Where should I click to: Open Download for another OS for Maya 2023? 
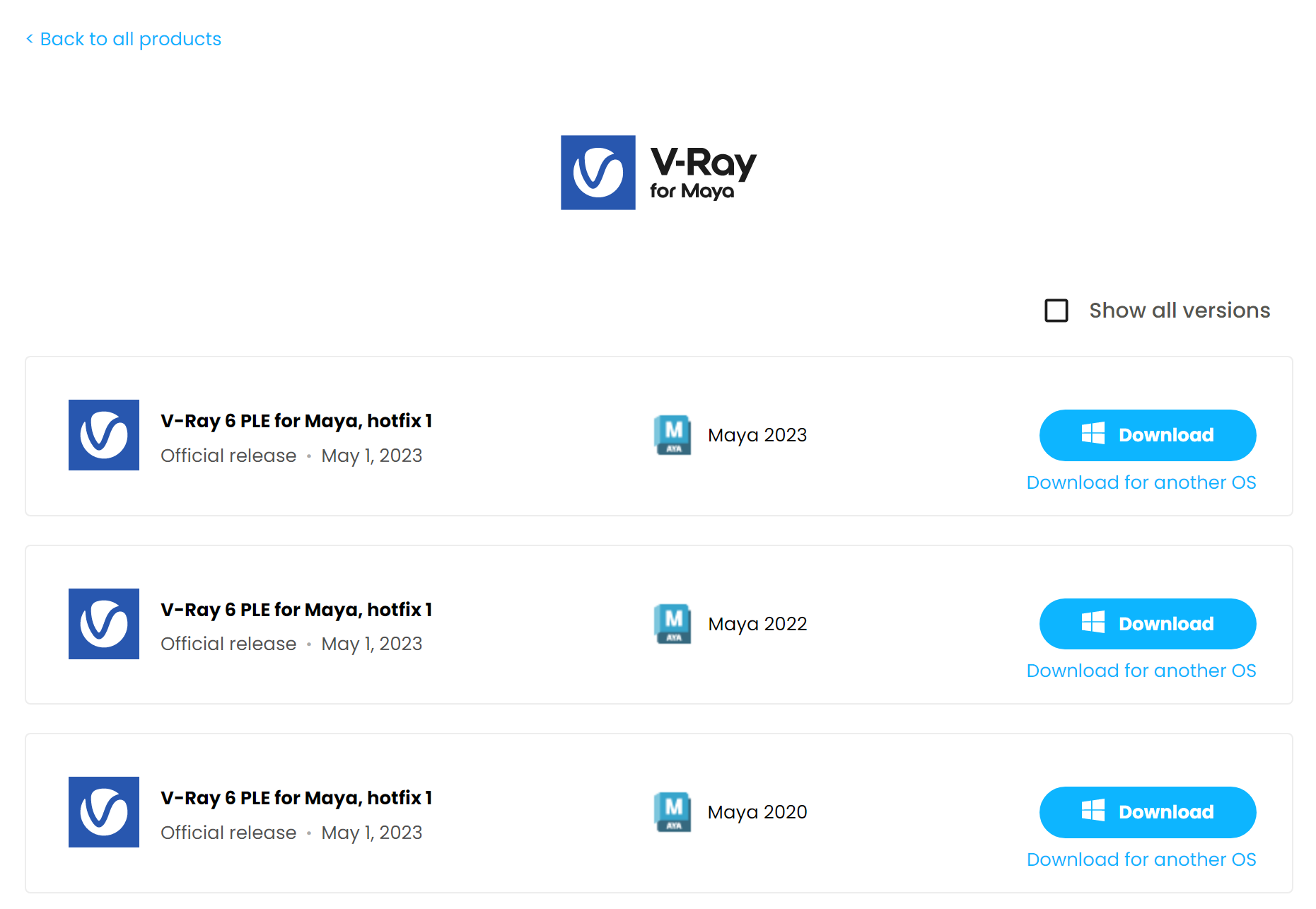coord(1141,482)
